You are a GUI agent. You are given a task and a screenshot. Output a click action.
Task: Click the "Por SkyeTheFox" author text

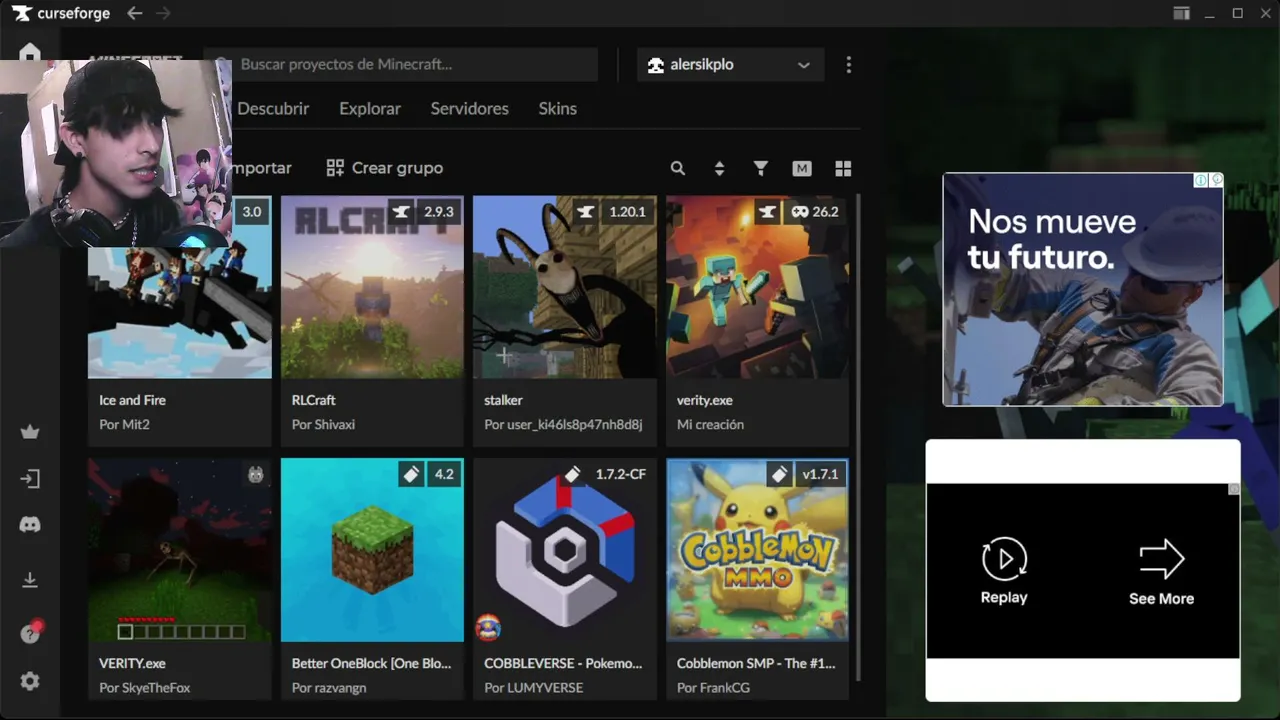pyautogui.click(x=144, y=688)
